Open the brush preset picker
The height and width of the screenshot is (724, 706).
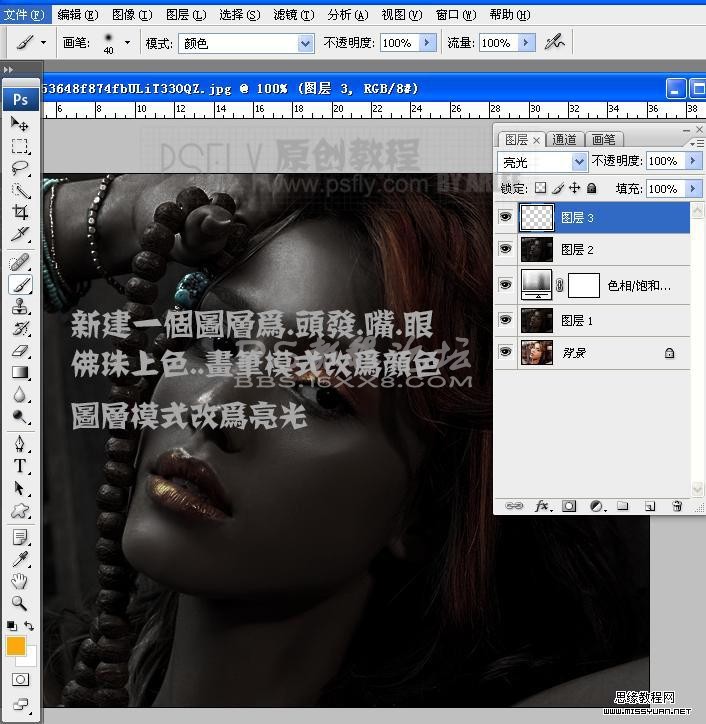[127, 43]
